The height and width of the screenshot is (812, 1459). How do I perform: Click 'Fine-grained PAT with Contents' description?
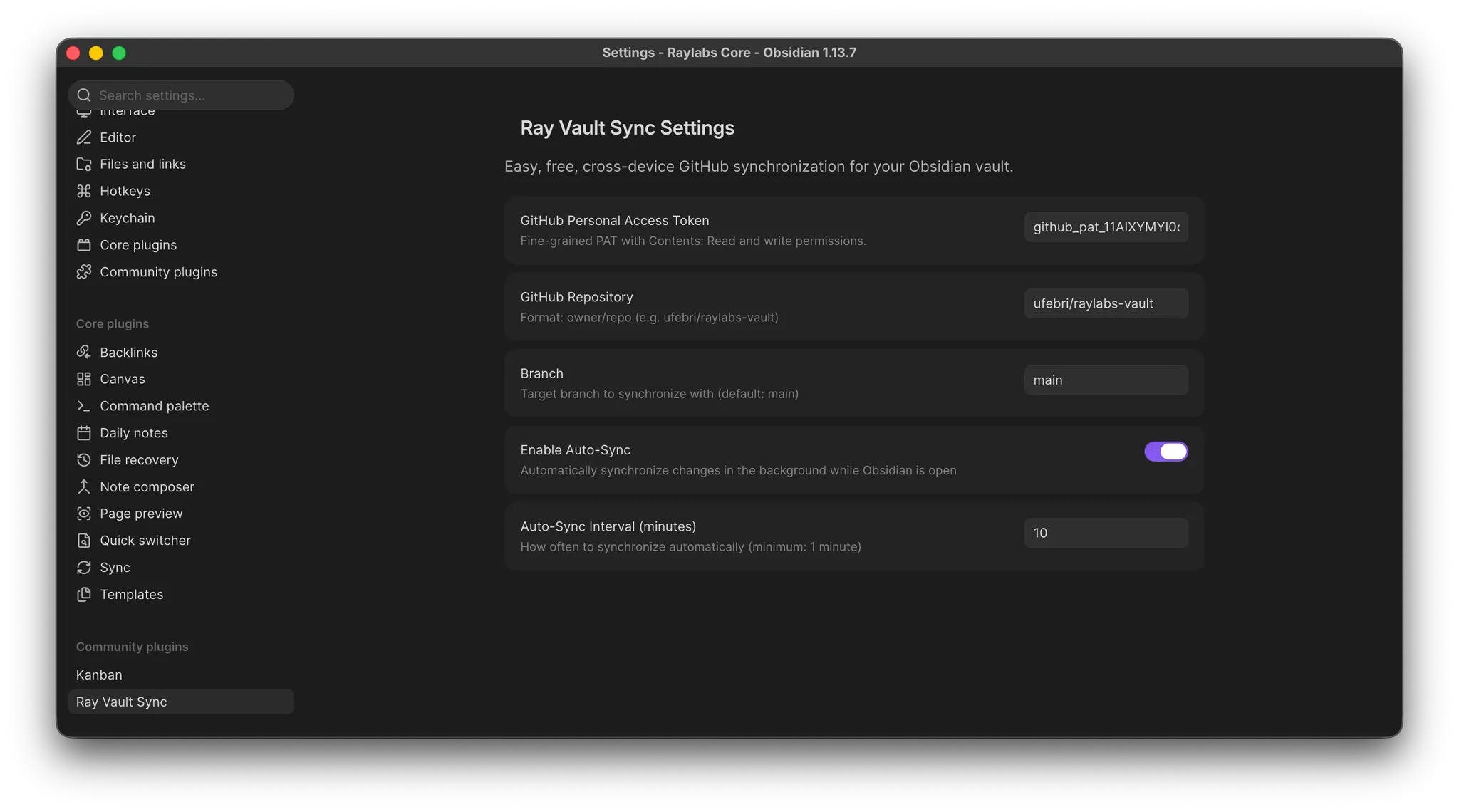click(x=693, y=241)
